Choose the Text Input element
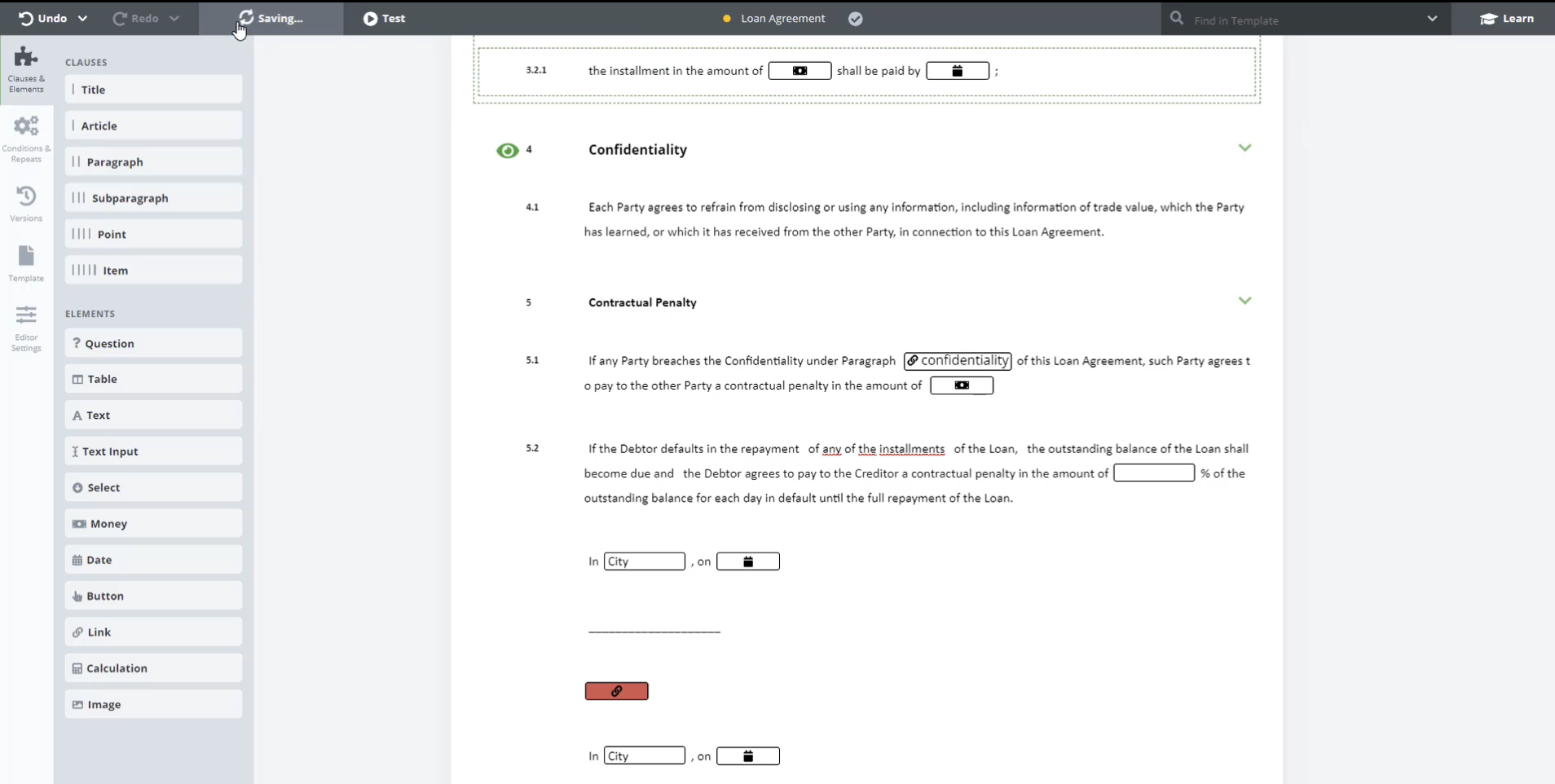 click(x=153, y=451)
